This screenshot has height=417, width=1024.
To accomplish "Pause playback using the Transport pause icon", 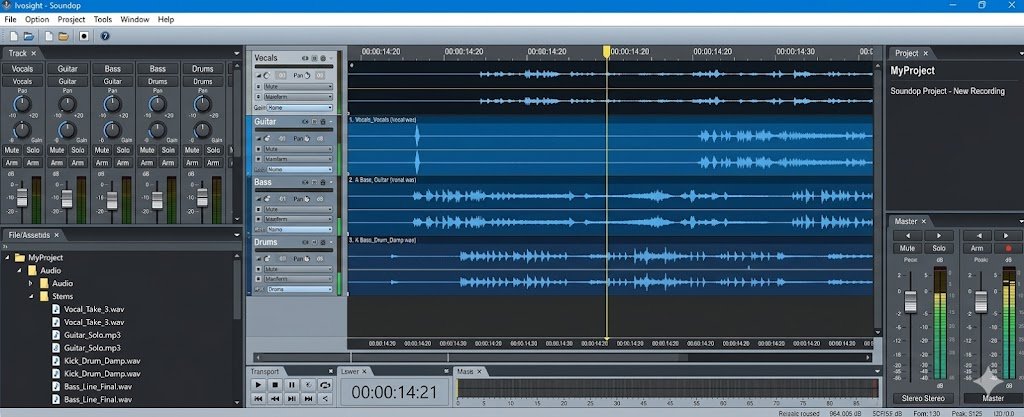I will (x=292, y=384).
